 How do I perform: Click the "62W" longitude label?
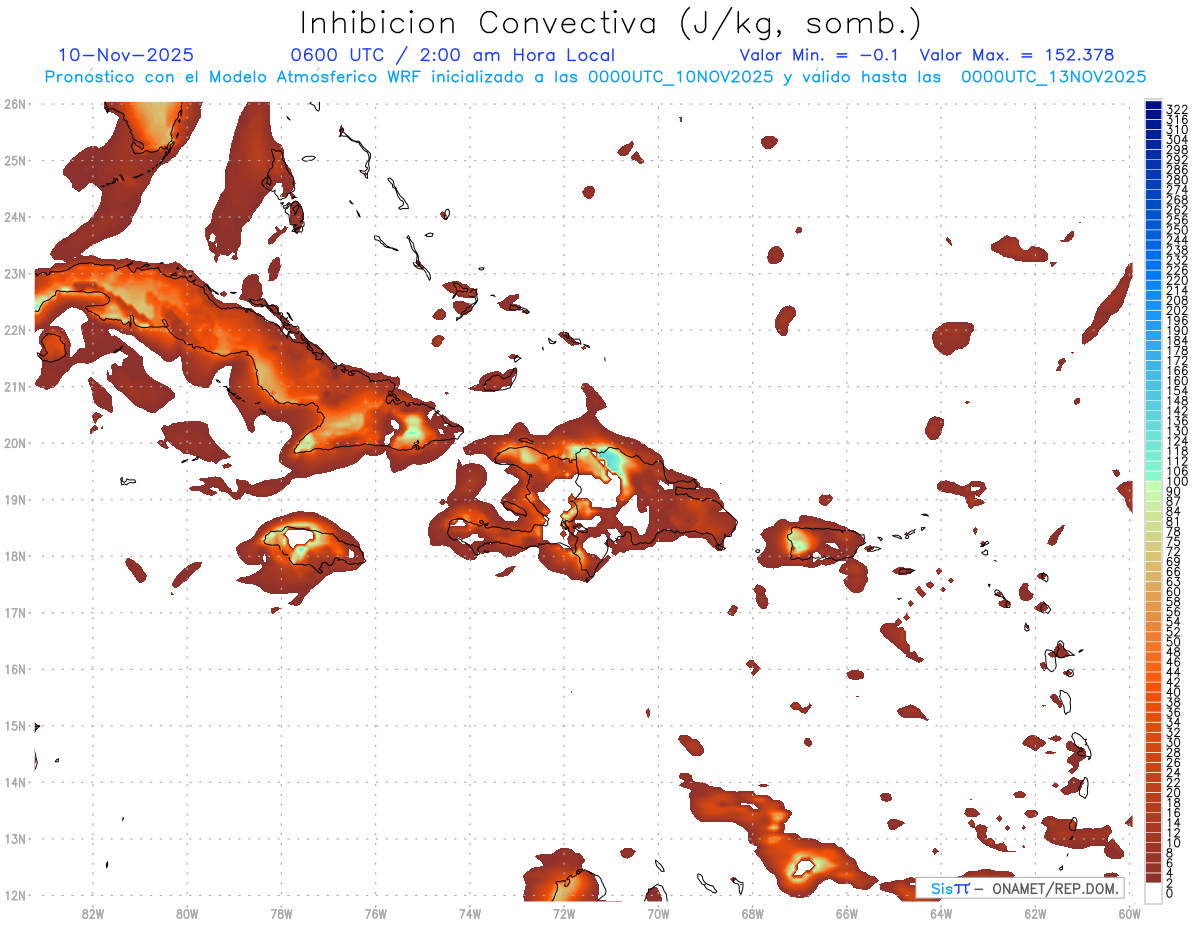click(1035, 913)
